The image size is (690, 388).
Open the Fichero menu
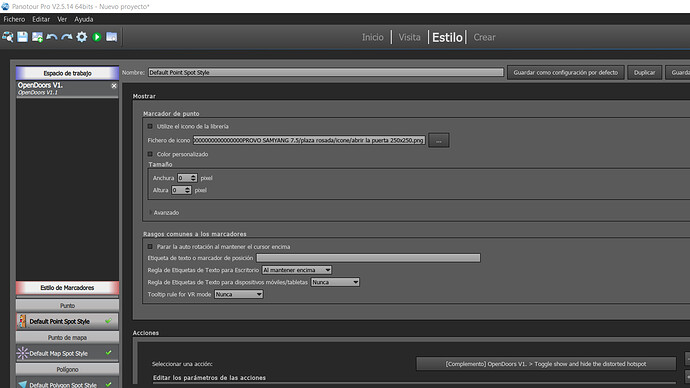click(x=14, y=19)
